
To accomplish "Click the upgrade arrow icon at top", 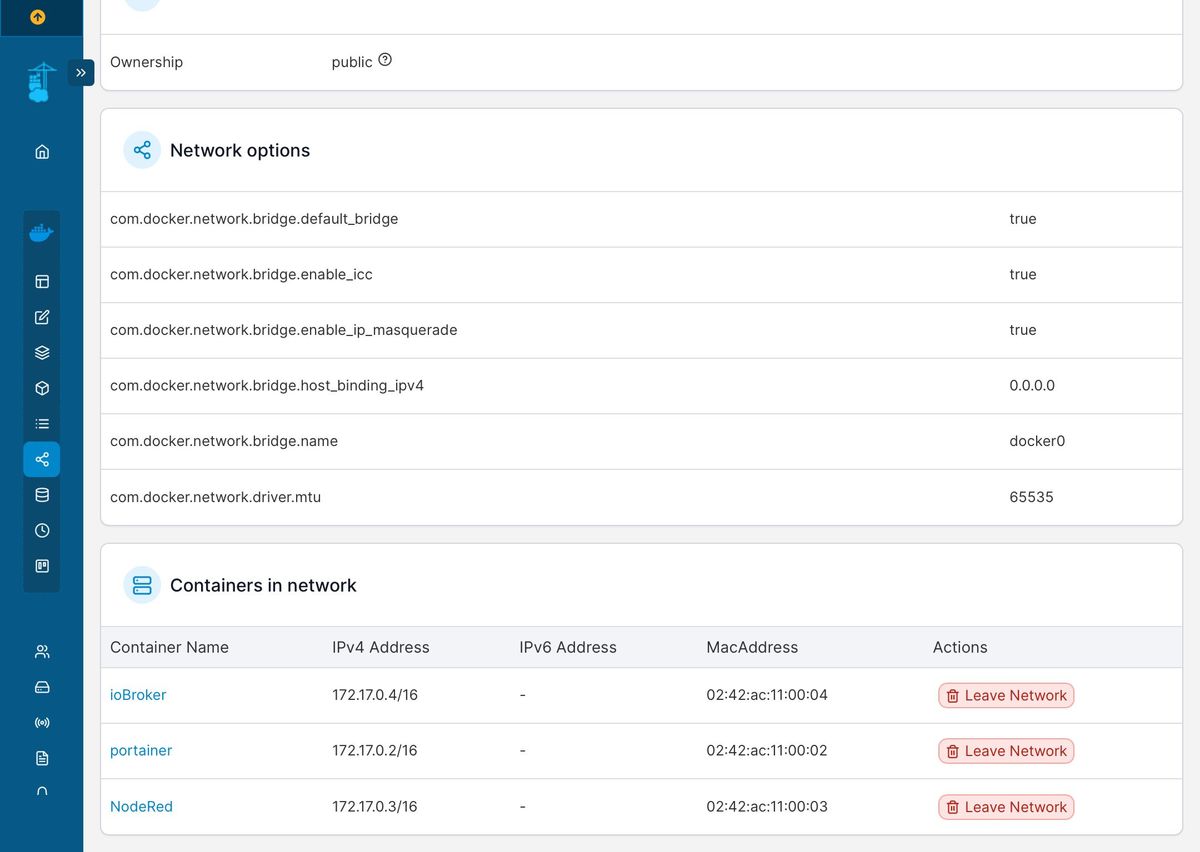I will click(x=38, y=17).
